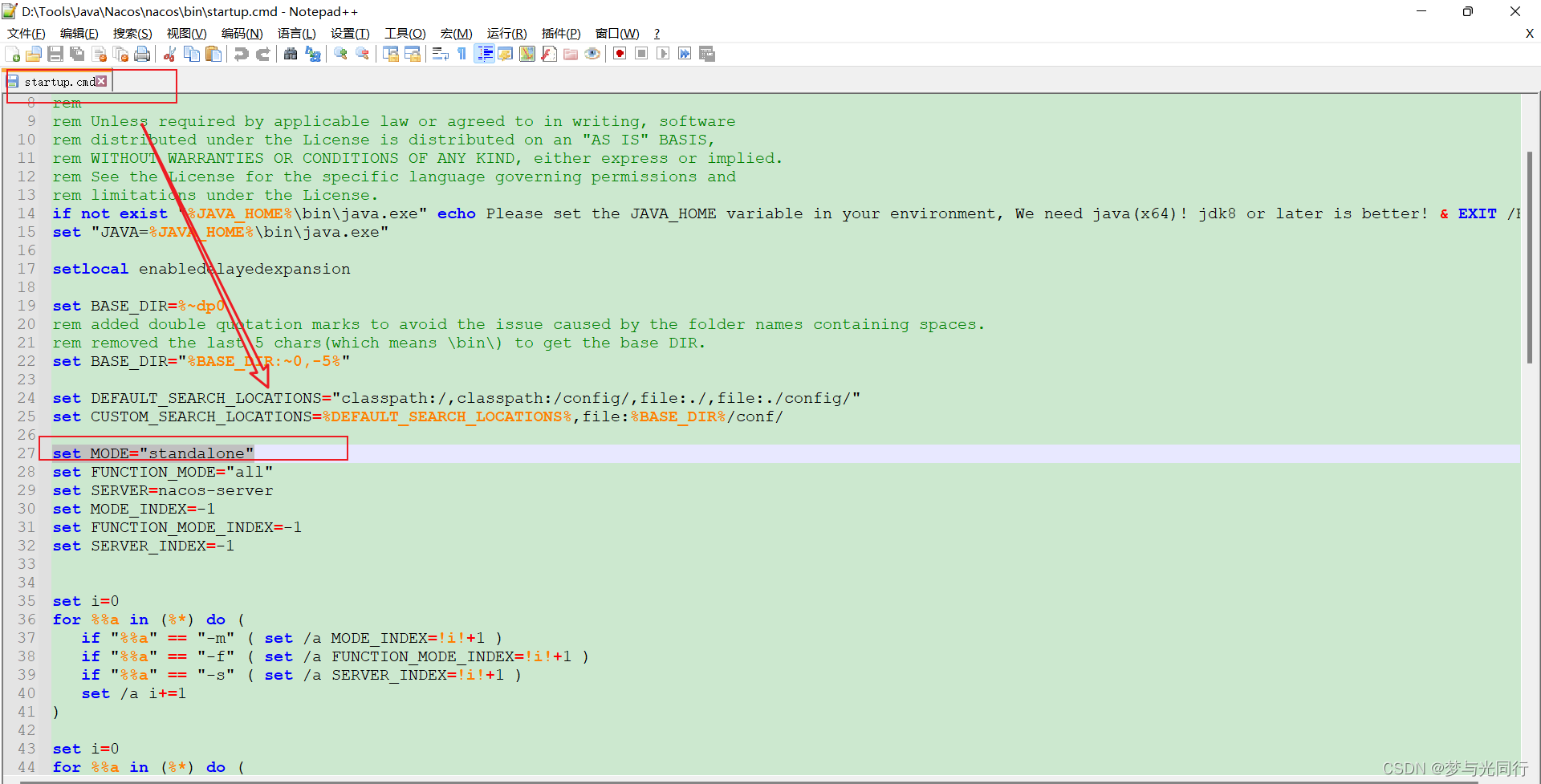Toggle the Indent Guide button

pos(484,54)
